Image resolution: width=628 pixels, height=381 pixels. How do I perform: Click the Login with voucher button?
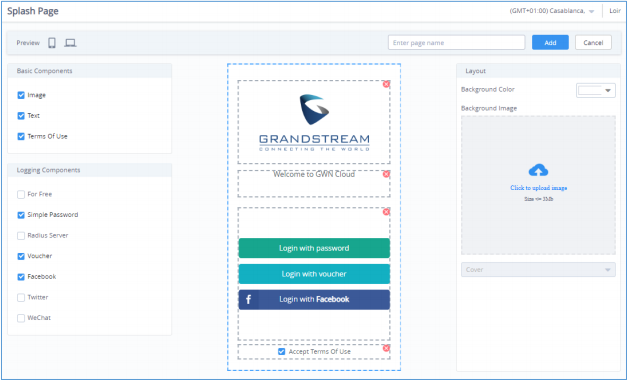pyautogui.click(x=314, y=274)
